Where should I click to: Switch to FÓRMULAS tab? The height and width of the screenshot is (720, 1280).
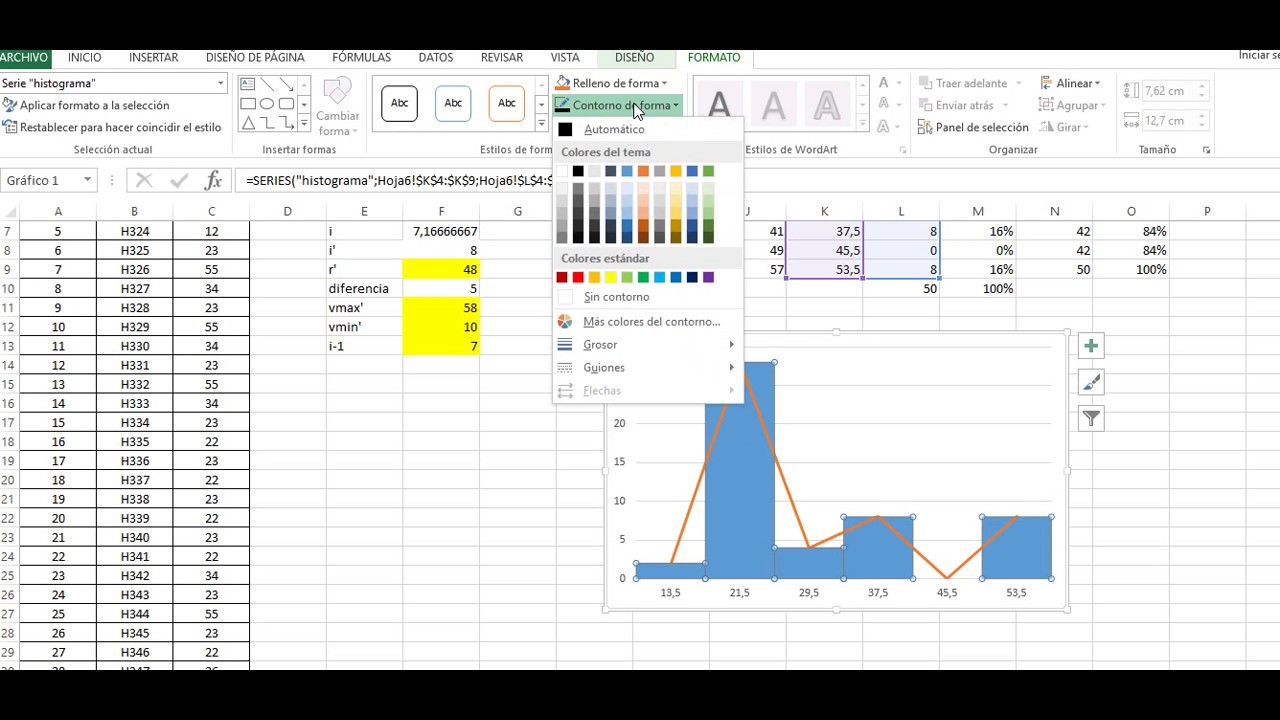point(362,58)
